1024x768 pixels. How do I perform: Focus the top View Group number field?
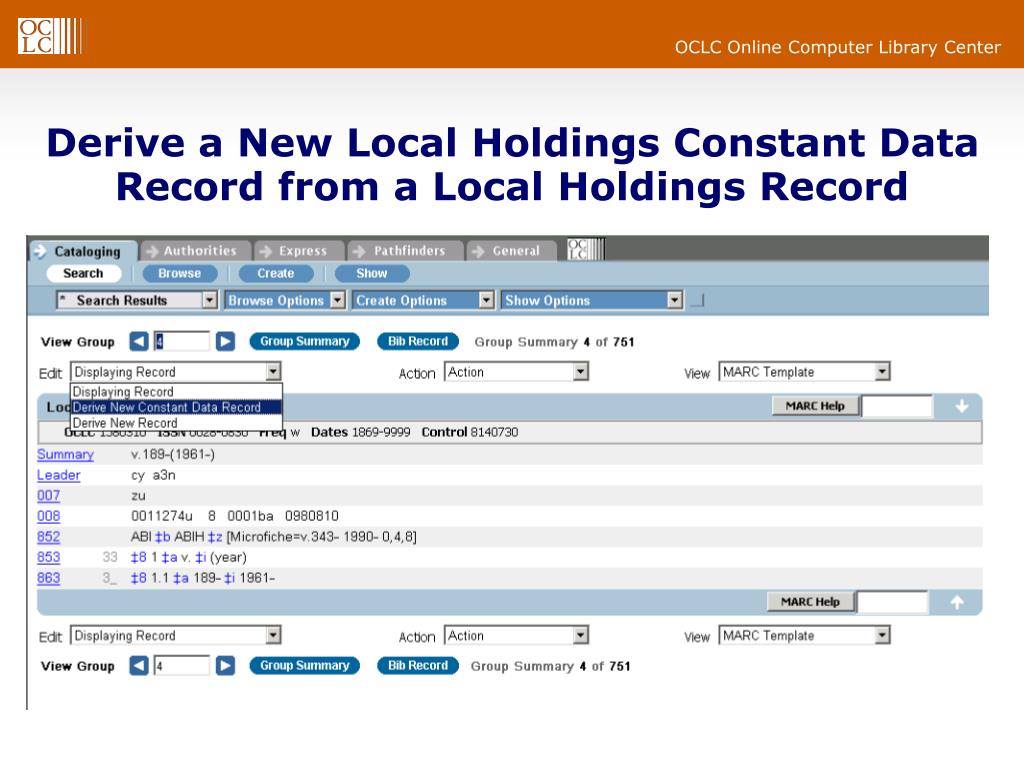pyautogui.click(x=182, y=341)
